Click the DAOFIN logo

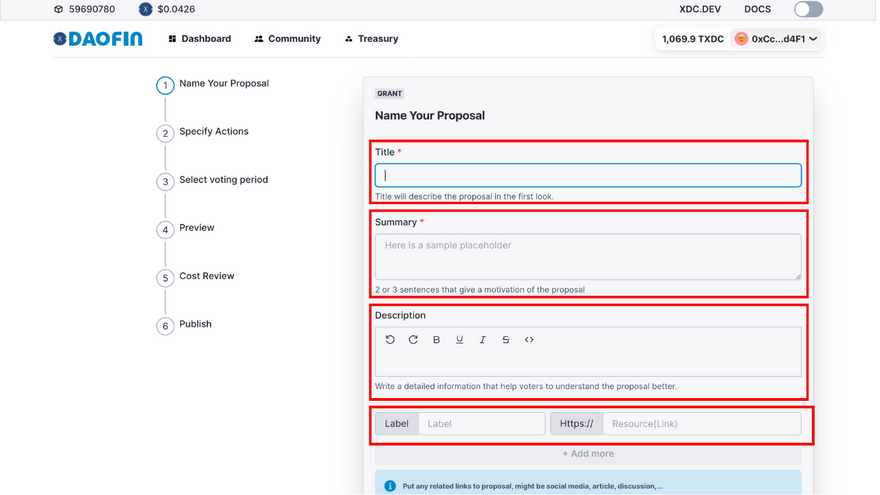(98, 39)
